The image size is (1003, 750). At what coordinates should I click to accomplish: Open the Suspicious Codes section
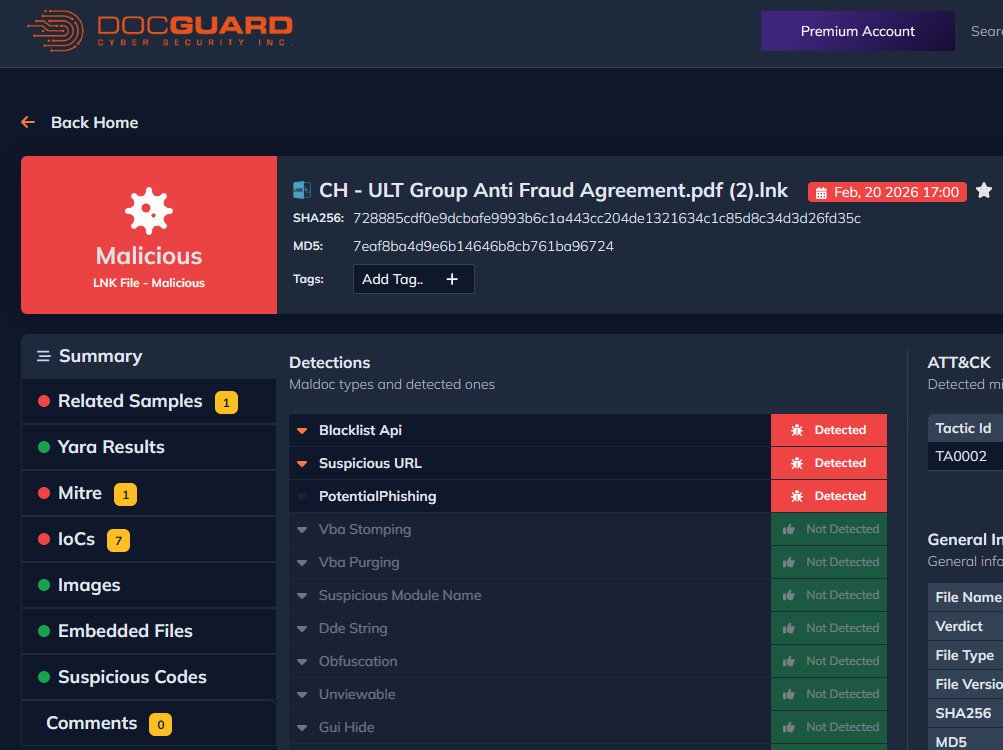pos(148,677)
